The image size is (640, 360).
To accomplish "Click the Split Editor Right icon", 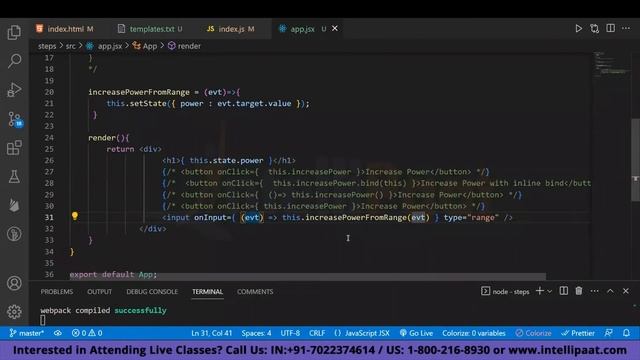I will coord(611,29).
